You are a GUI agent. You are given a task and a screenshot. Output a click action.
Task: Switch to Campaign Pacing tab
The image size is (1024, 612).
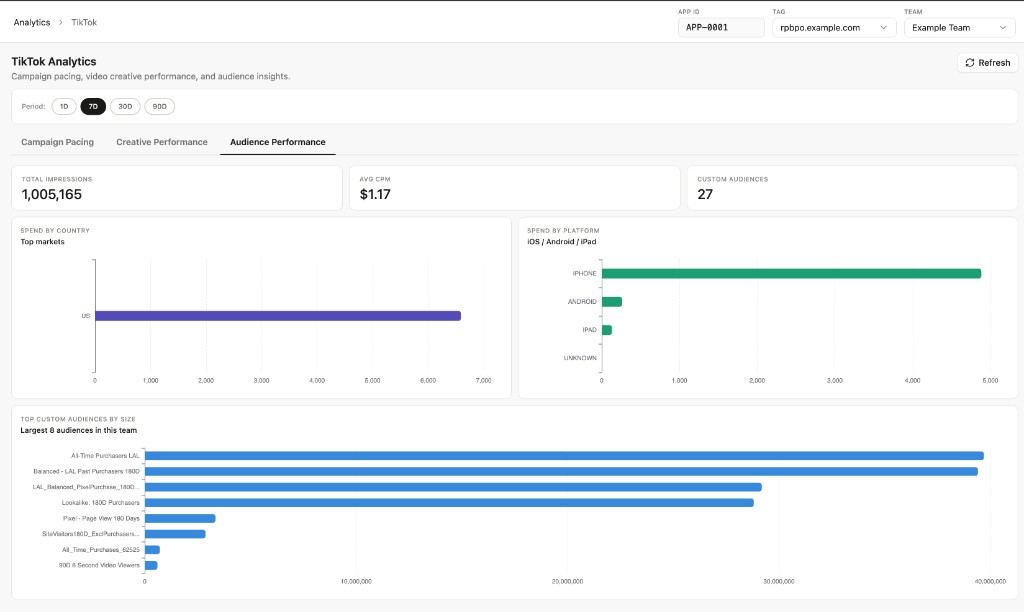point(57,142)
